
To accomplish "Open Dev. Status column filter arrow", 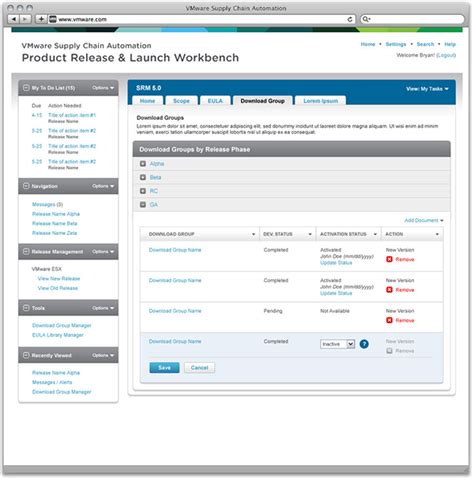I will pos(310,234).
